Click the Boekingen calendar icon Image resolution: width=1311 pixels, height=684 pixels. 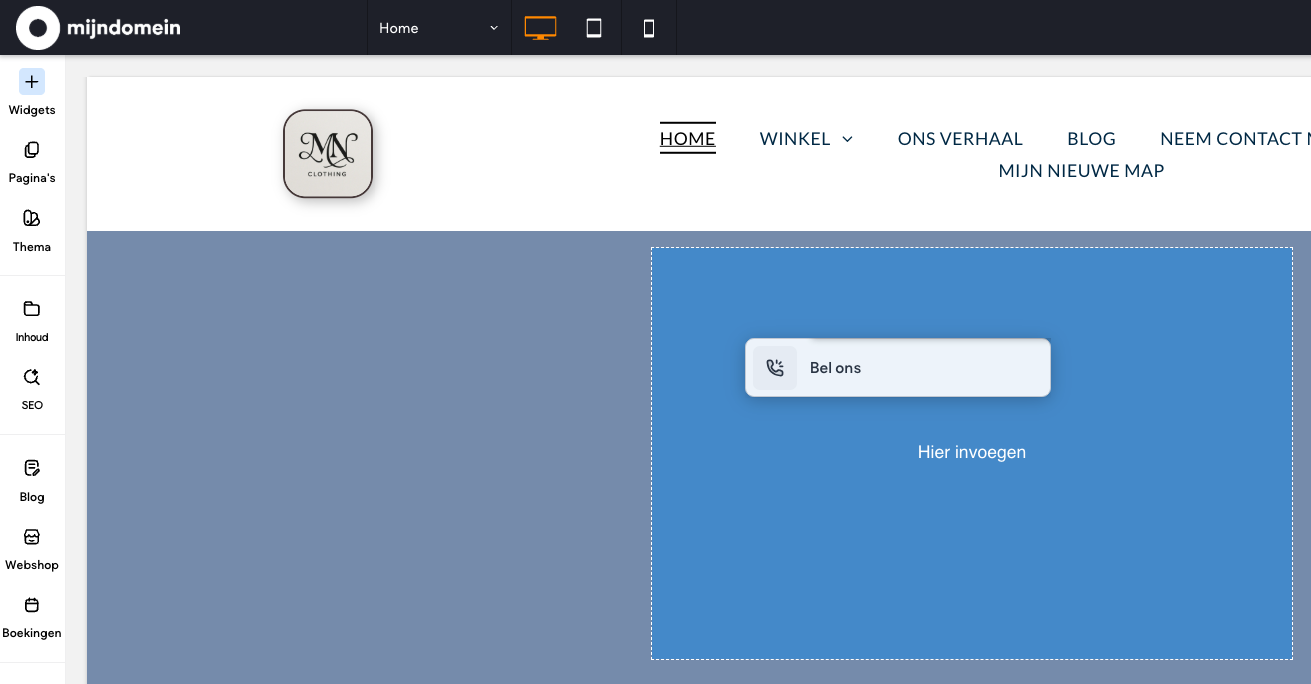click(x=32, y=605)
